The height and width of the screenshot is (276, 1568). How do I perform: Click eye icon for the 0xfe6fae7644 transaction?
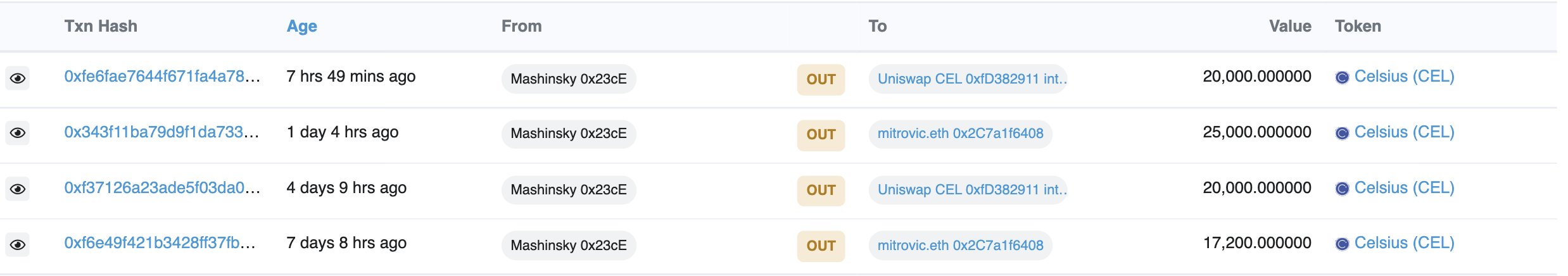tap(18, 78)
